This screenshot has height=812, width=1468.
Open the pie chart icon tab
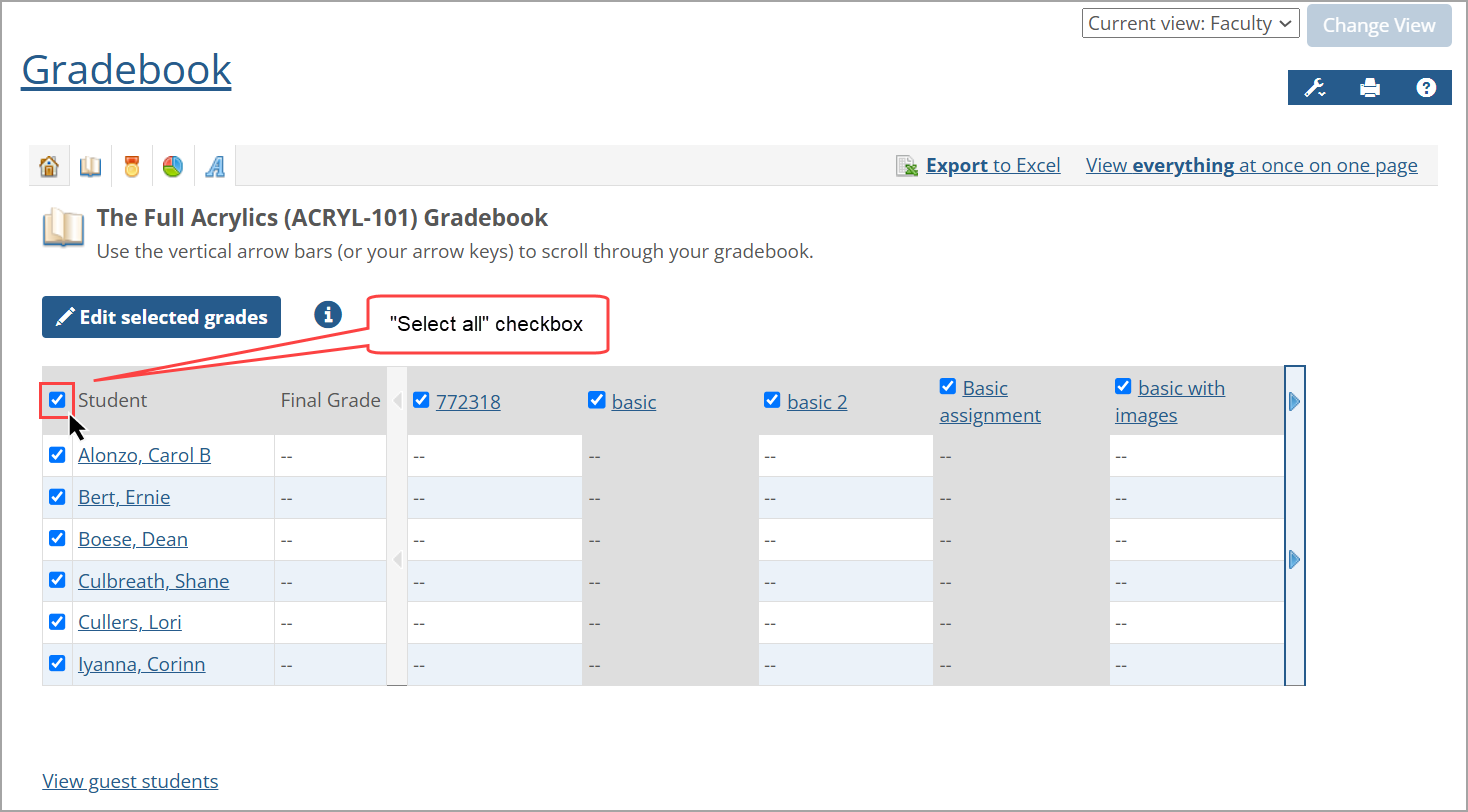(173, 166)
